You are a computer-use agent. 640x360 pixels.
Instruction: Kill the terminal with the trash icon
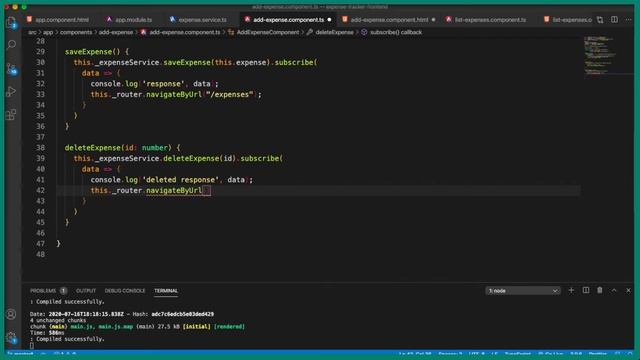coord(600,290)
